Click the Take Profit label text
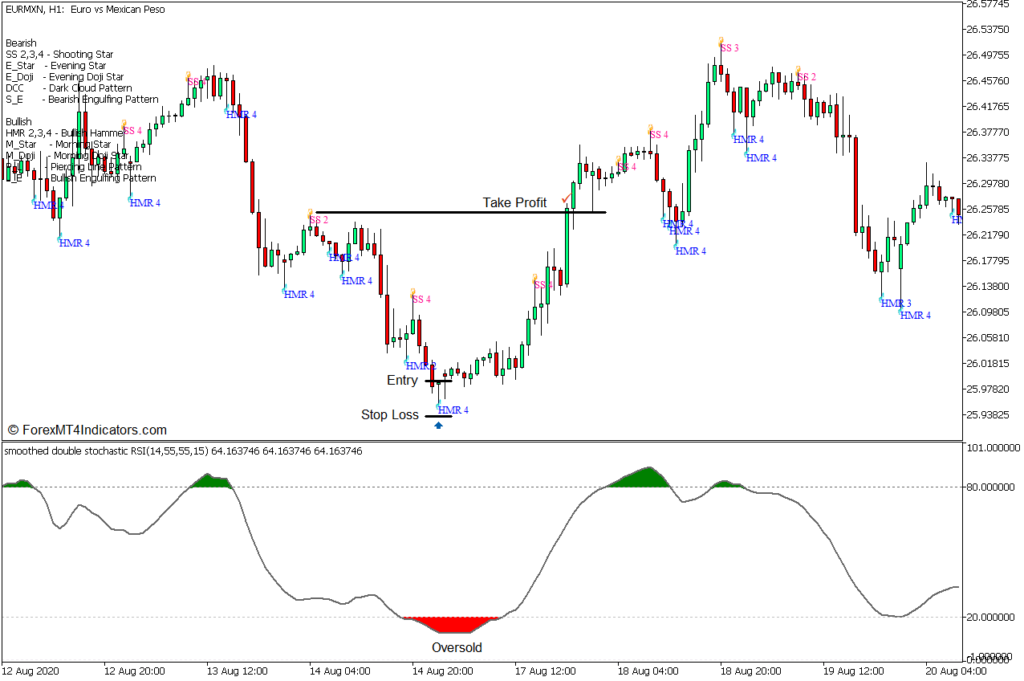Screen dimensions: 1024x681 [516, 202]
